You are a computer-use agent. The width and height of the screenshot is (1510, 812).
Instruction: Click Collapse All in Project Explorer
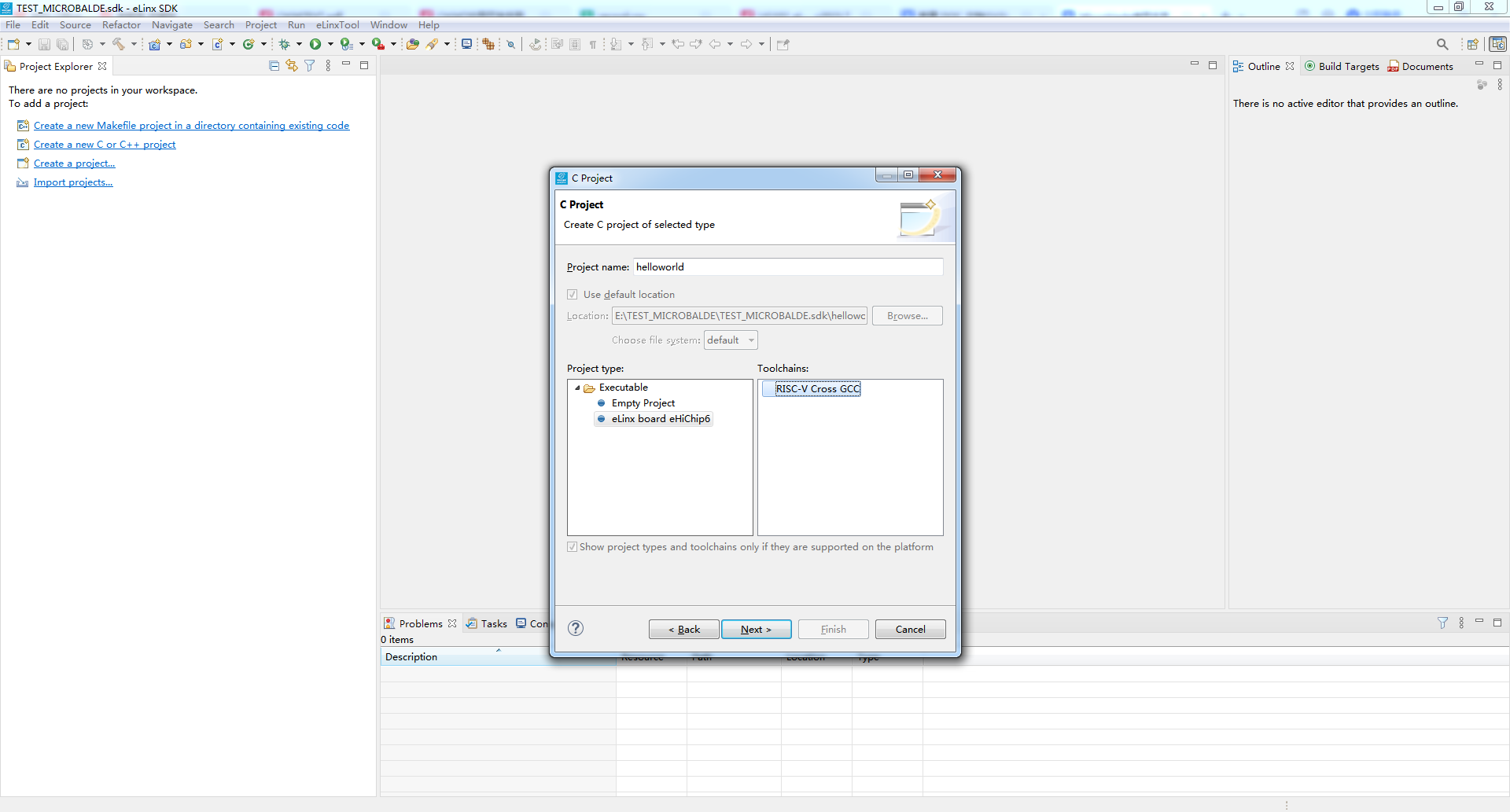tap(274, 66)
